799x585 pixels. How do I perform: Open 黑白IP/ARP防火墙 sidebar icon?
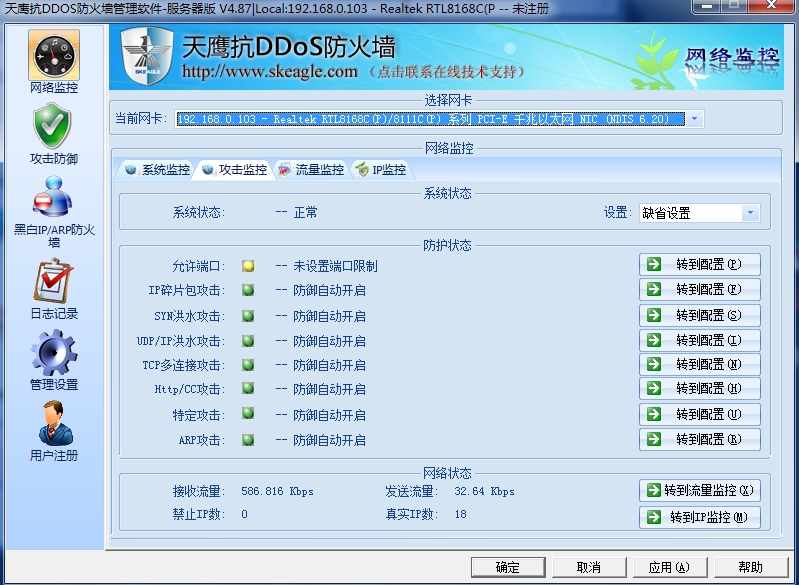coord(52,197)
